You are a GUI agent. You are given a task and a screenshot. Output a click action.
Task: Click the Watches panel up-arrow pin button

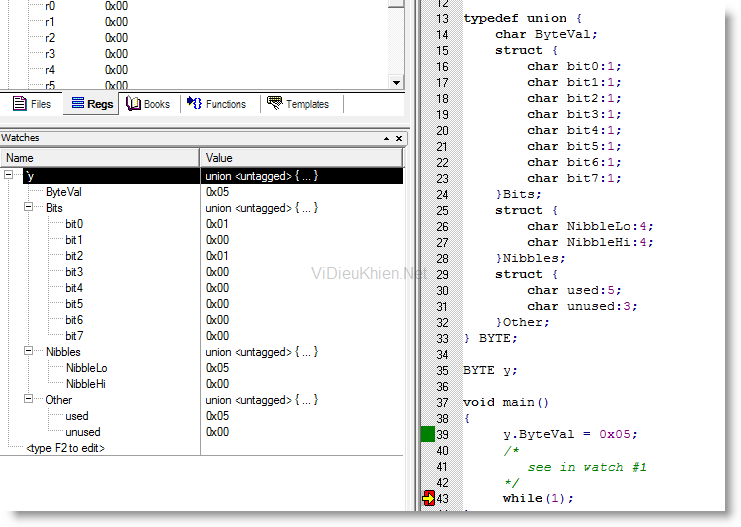click(387, 138)
